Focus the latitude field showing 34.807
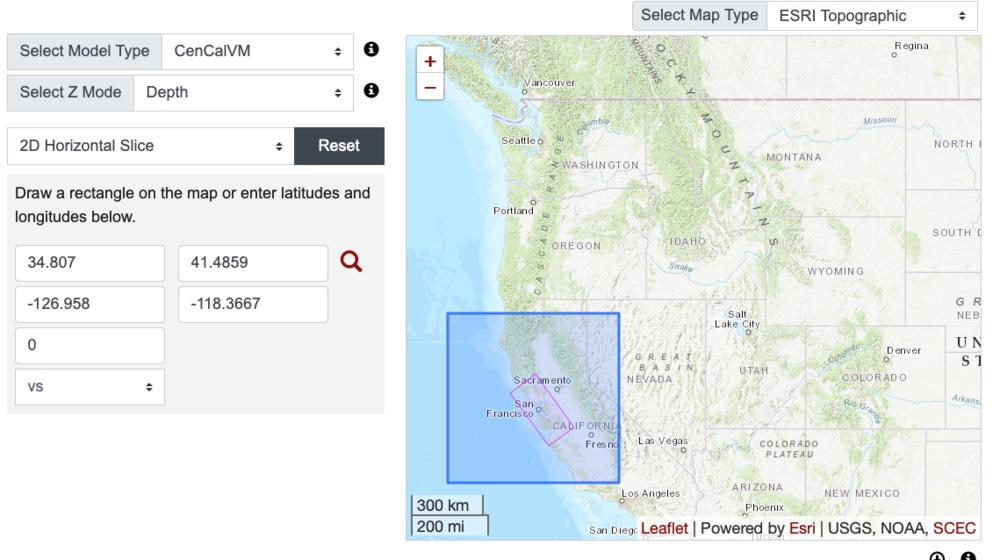The width and height of the screenshot is (1000, 560). (90, 264)
